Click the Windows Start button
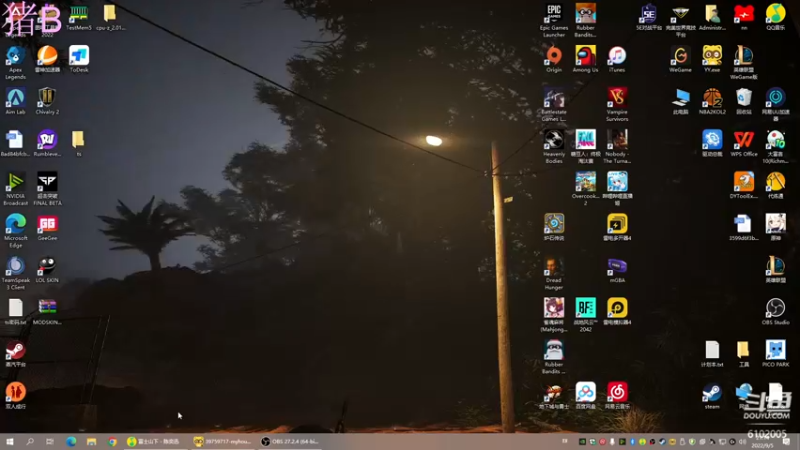This screenshot has height=450, width=800. pyautogui.click(x=10, y=441)
